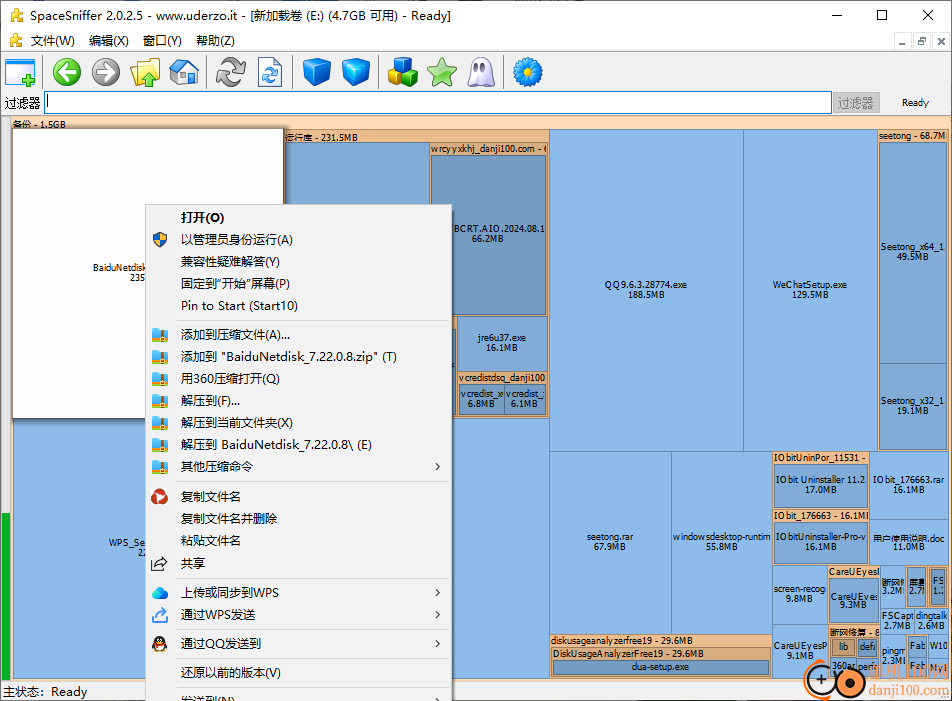Click the WPS send icon beside 通过WPS发送
The width and height of the screenshot is (952, 701).
click(160, 615)
